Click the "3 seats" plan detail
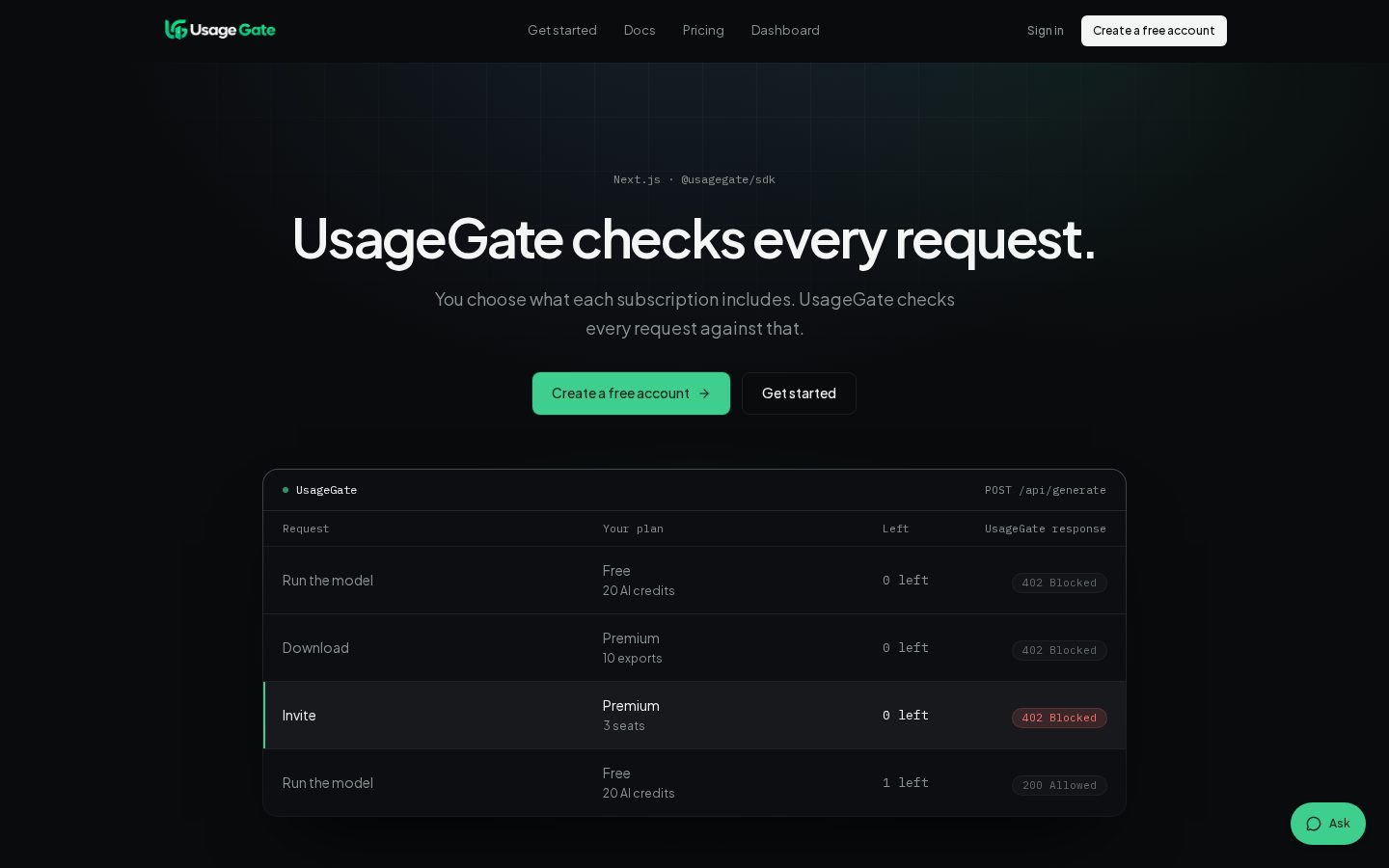Viewport: 1389px width, 868px height. (x=624, y=725)
